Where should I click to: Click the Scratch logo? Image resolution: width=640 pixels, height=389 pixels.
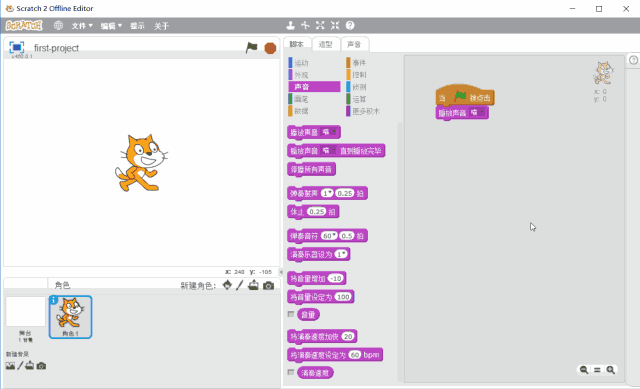pyautogui.click(x=24, y=25)
